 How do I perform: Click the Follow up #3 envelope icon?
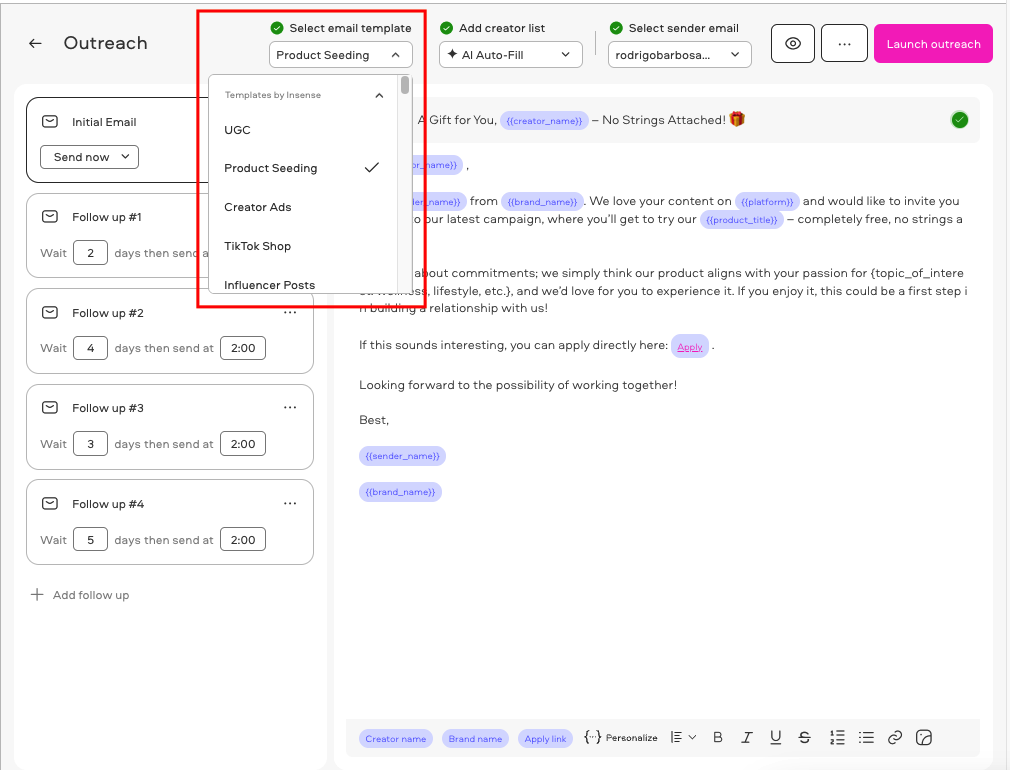50,408
